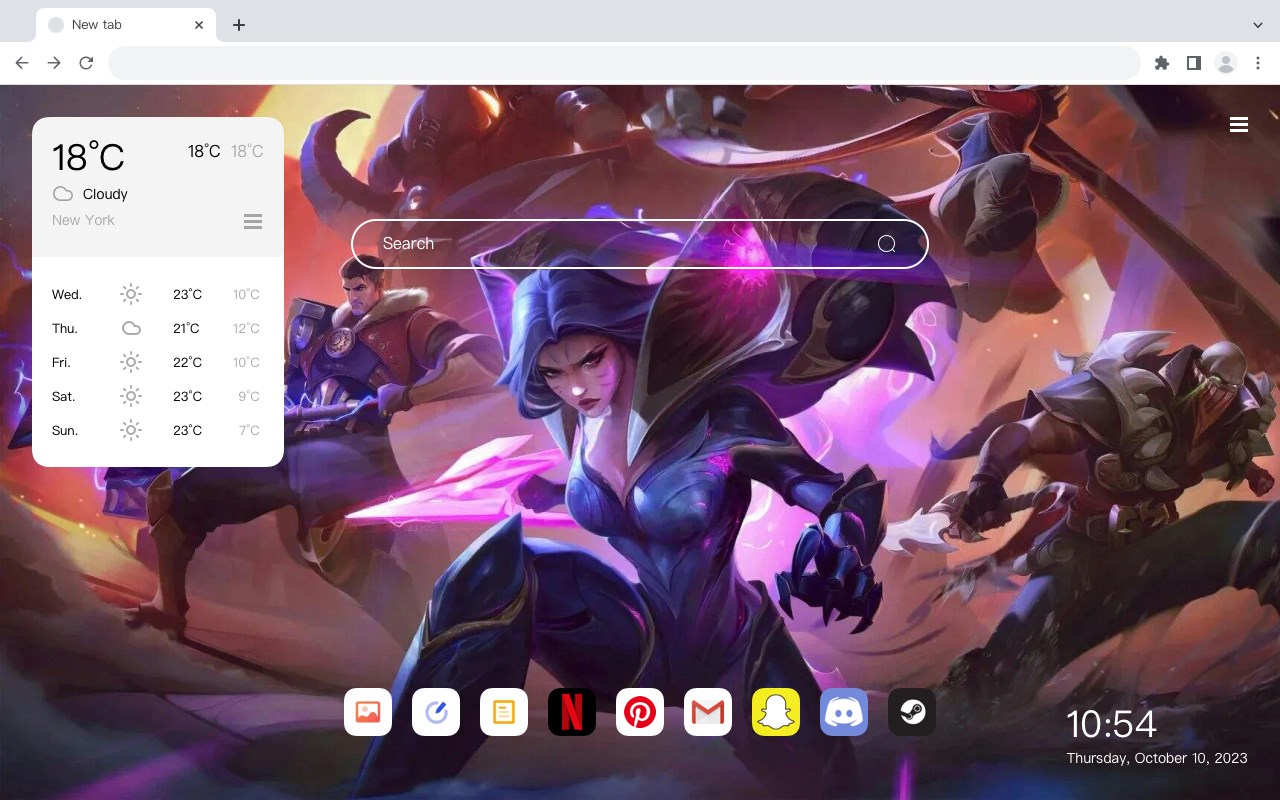The height and width of the screenshot is (800, 1280).
Task: Click the sun icon in Wed. row
Action: [131, 294]
